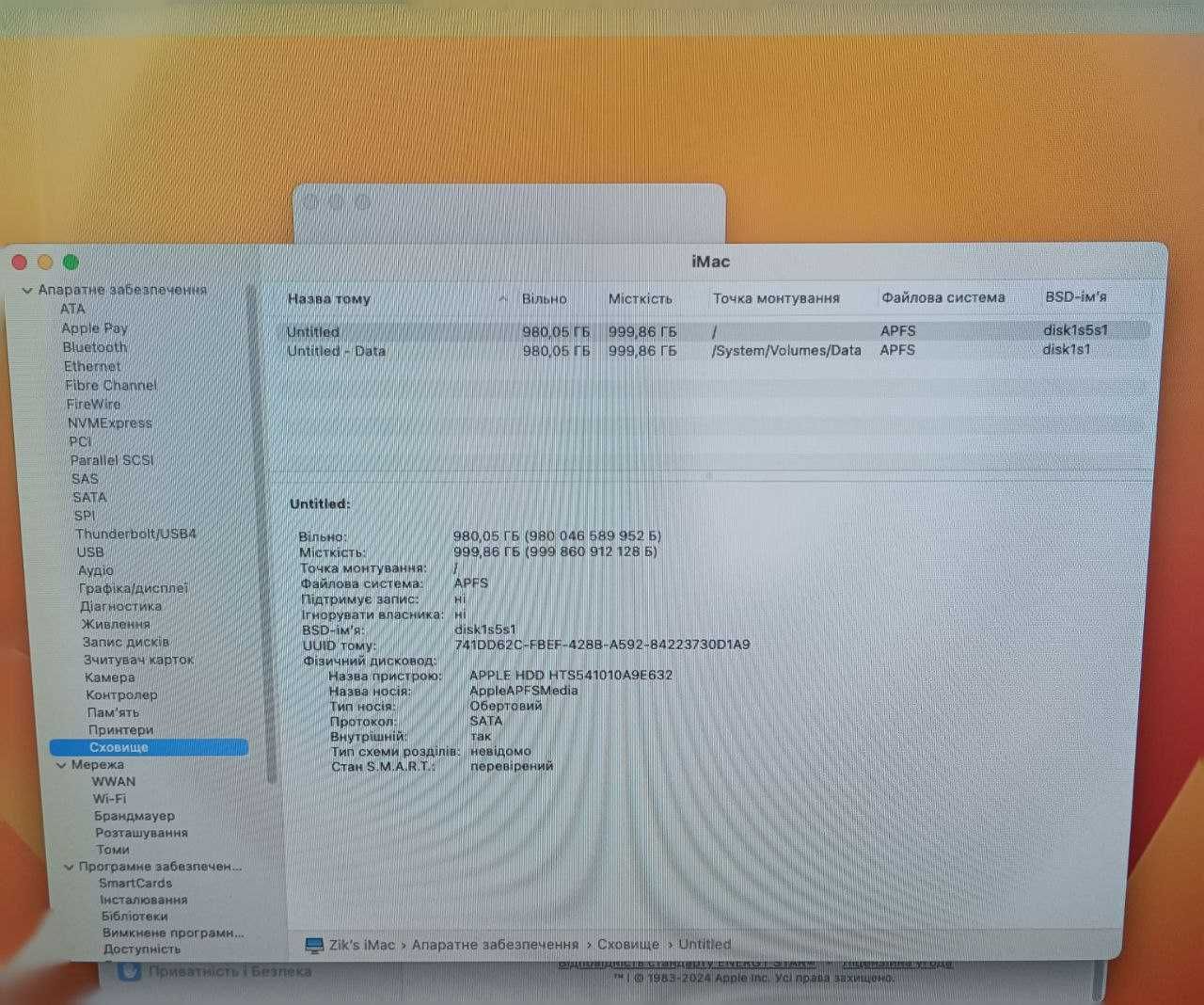
Task: Click /System/Volumes/Data mount point cell
Action: tap(786, 350)
